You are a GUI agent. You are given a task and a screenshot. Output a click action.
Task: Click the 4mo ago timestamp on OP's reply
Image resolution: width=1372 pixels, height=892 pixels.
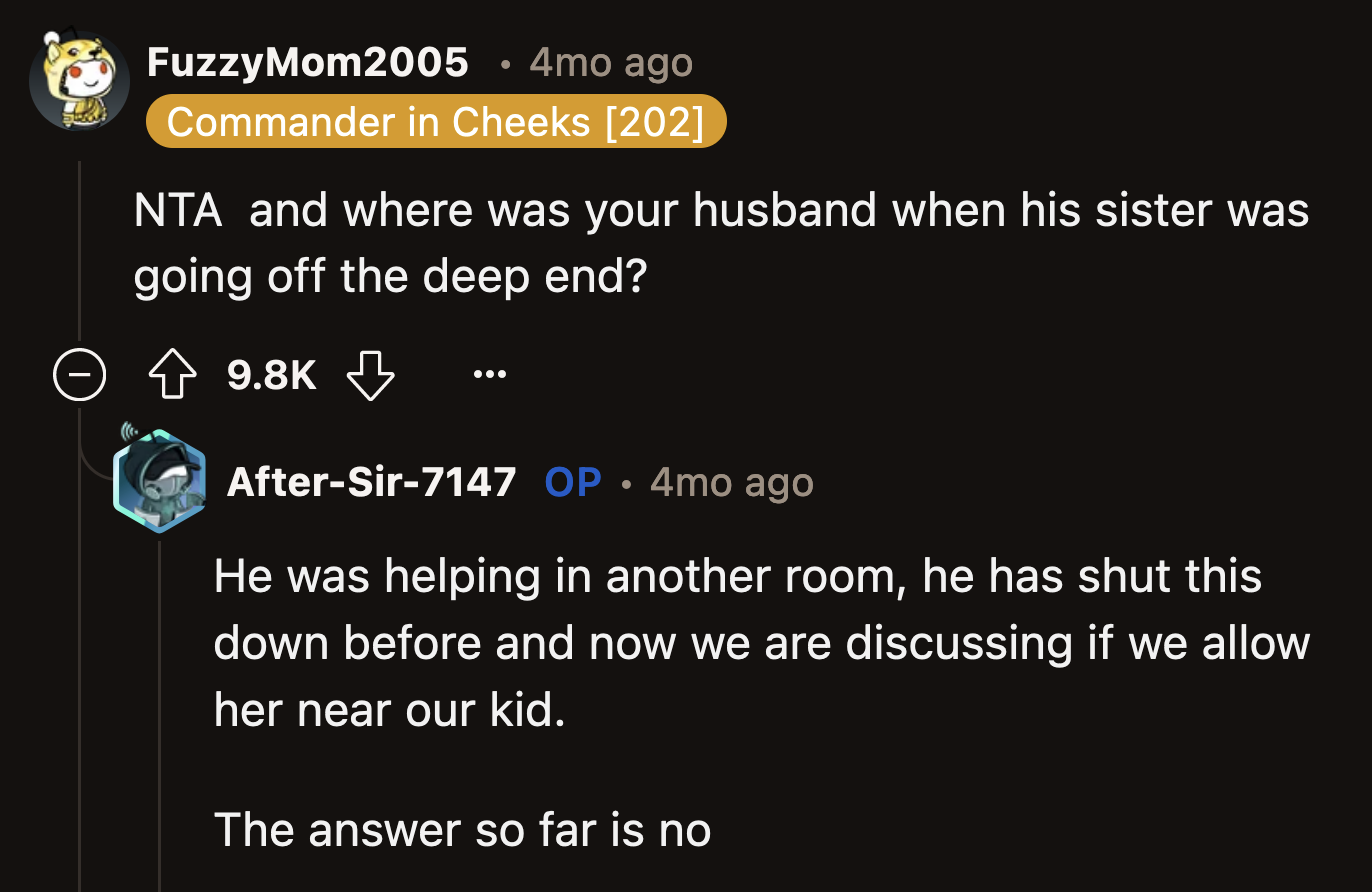[x=731, y=482]
